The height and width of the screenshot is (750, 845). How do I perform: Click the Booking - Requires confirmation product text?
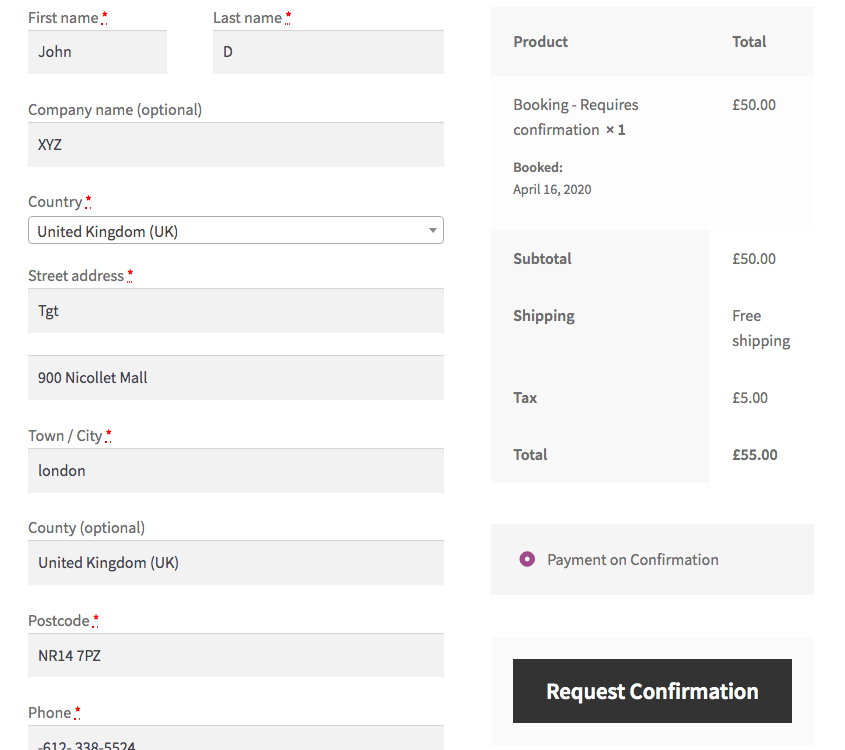point(576,117)
